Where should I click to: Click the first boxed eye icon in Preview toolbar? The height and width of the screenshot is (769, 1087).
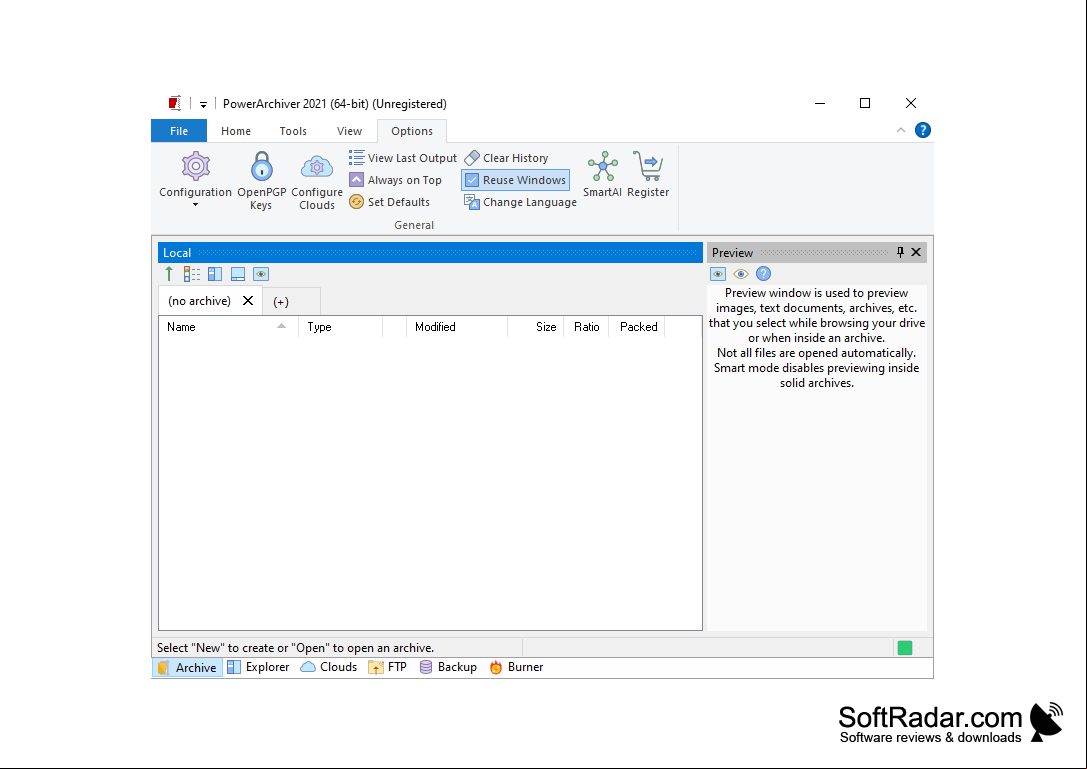tap(718, 274)
